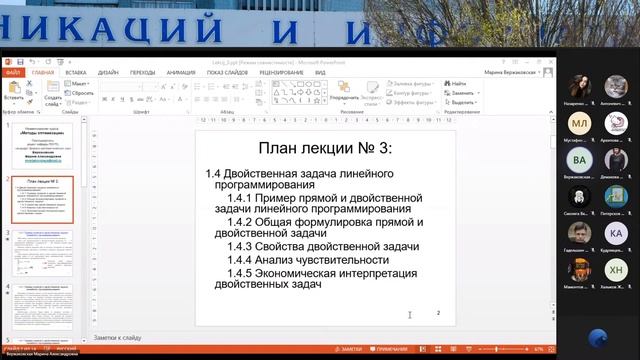
Task: Switch to the ДИЗАЙН ribbon tab
Action: tap(108, 73)
